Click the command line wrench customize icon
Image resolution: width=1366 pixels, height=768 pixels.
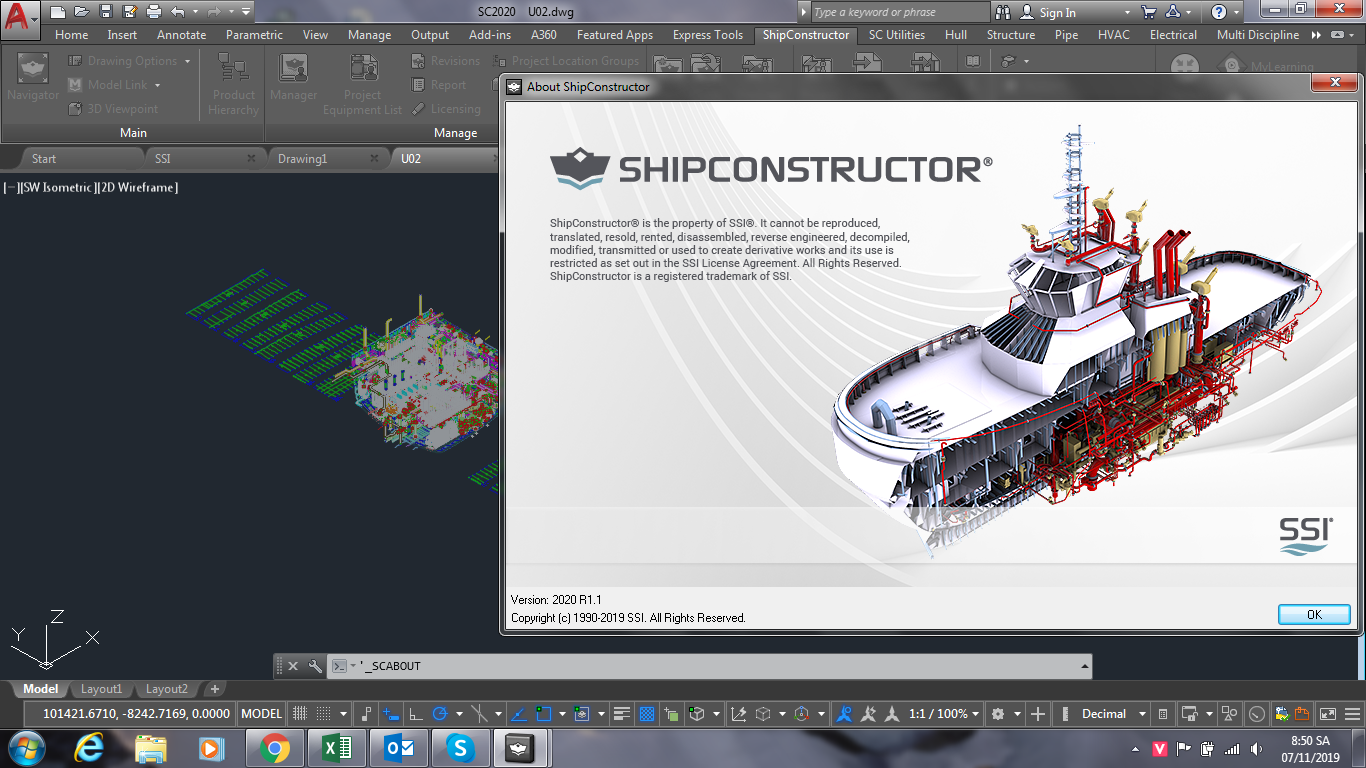(315, 666)
